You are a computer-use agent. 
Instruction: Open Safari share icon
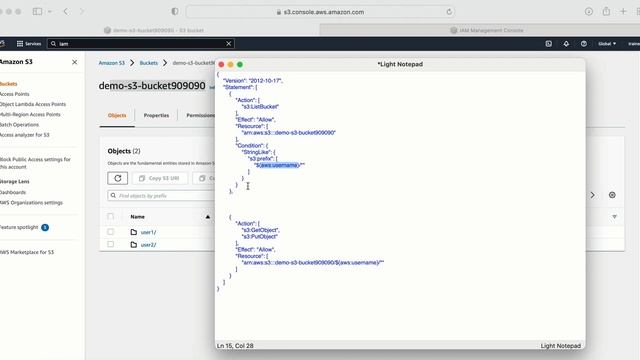(606, 11)
